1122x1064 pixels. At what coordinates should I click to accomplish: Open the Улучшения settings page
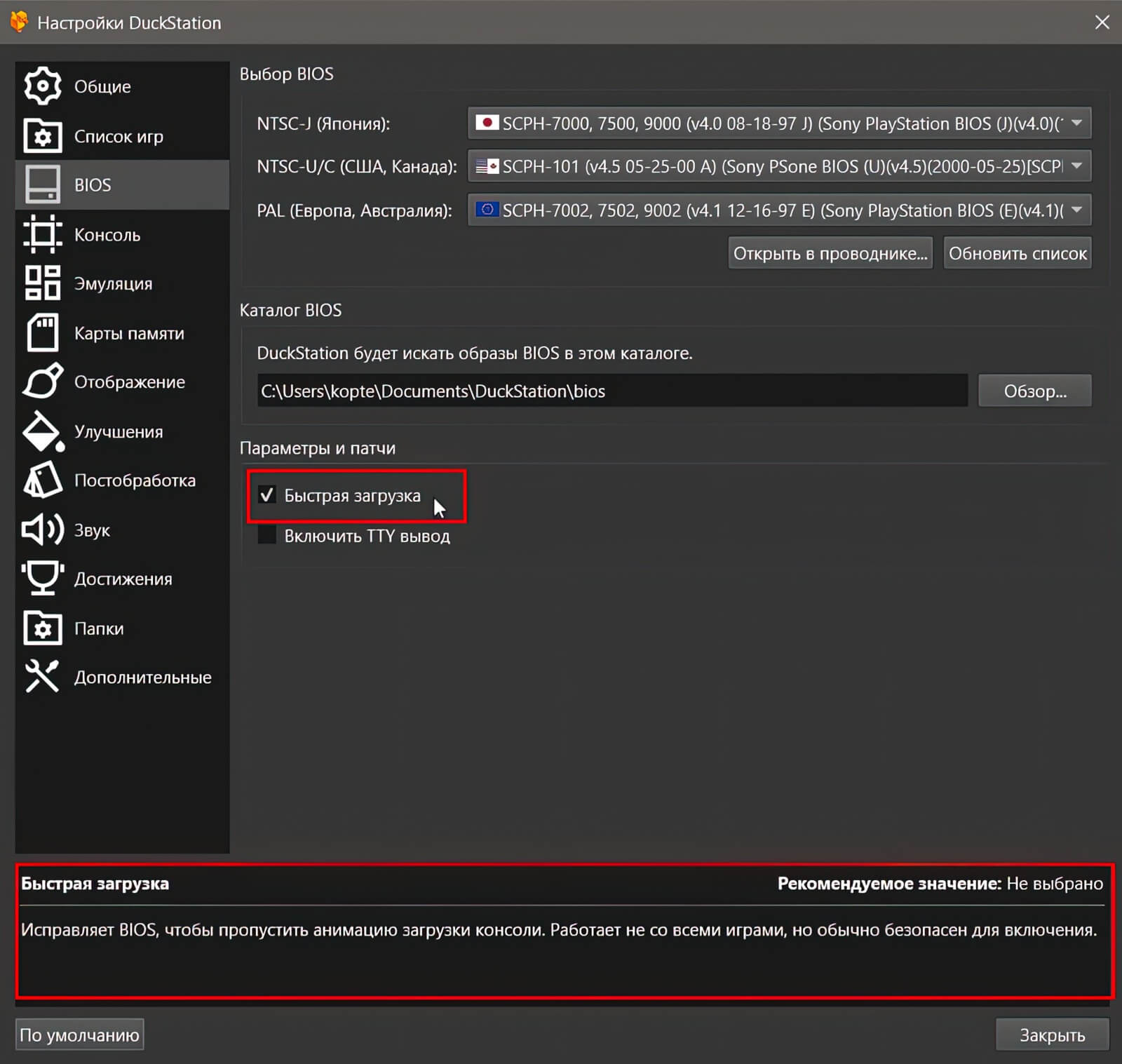pos(122,431)
